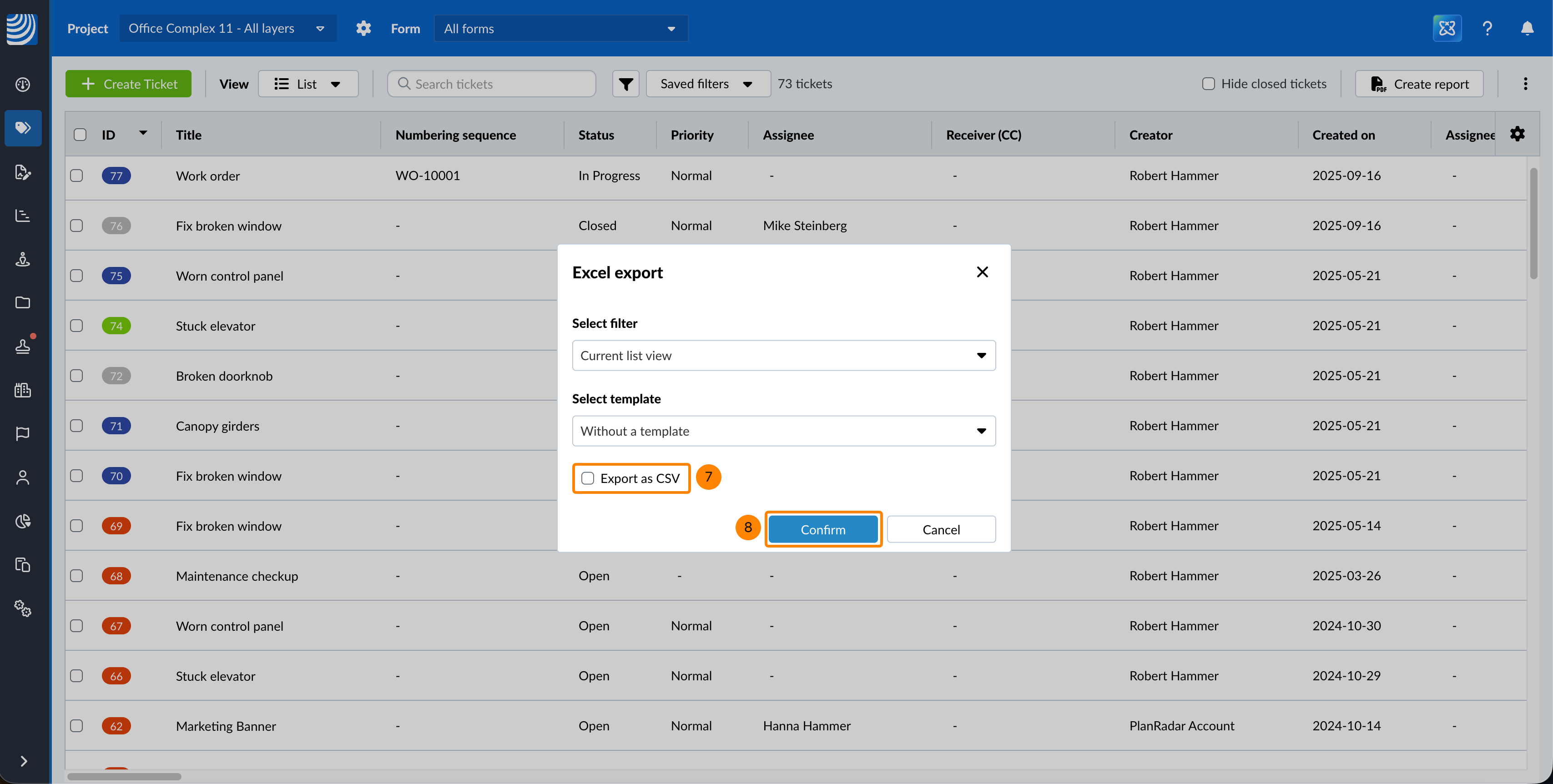This screenshot has height=784, width=1553.
Task: Click the Receiver (CC) column header
Action: [984, 135]
